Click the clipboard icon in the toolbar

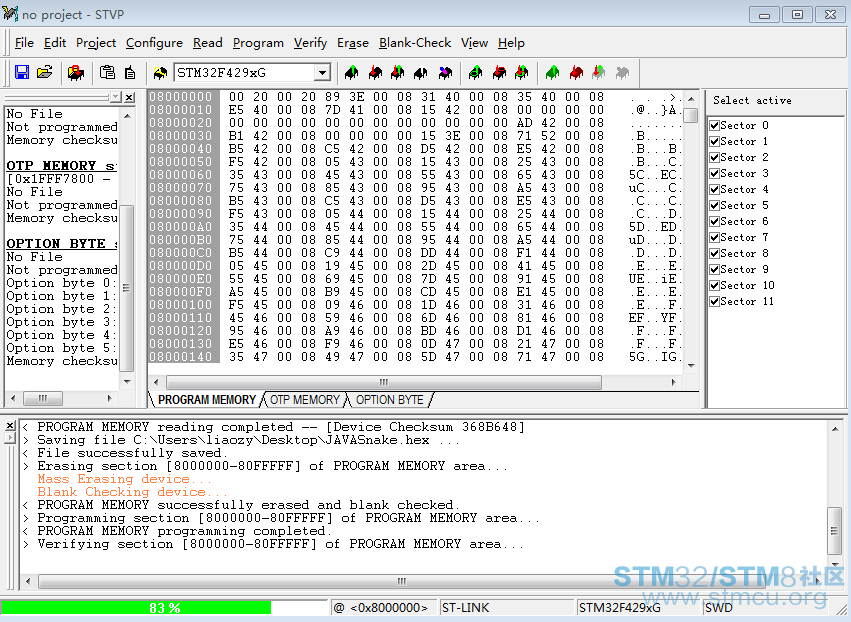[x=107, y=72]
